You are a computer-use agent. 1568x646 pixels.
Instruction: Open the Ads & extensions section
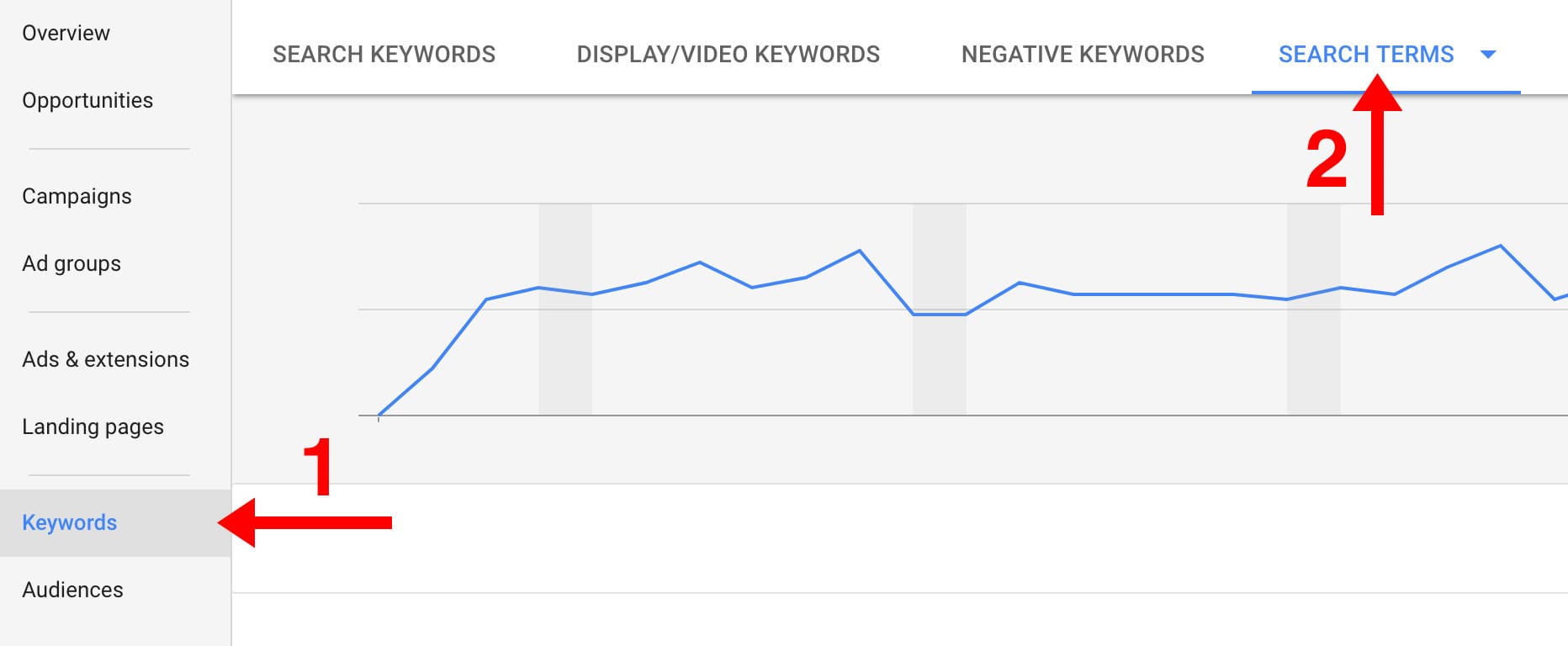pyautogui.click(x=105, y=358)
